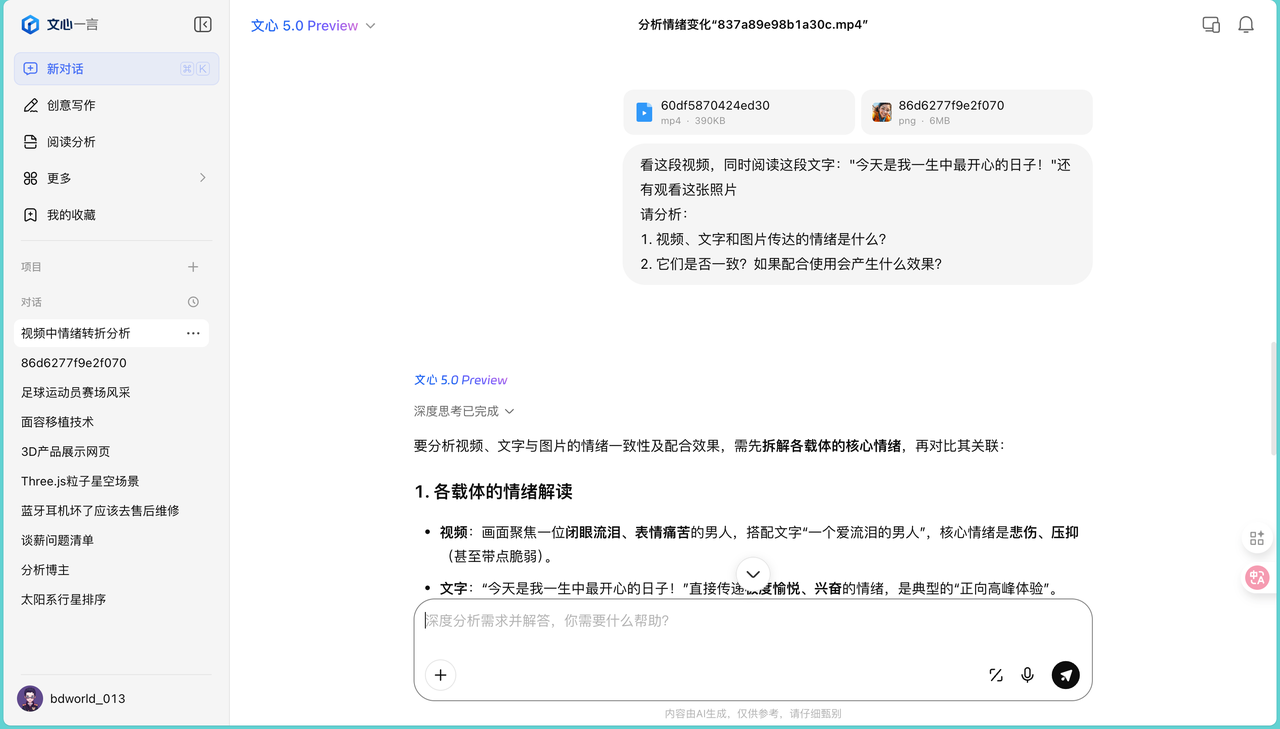Click the scroll-to-bottom chevron over the chat
The image size is (1280, 729).
[x=752, y=573]
